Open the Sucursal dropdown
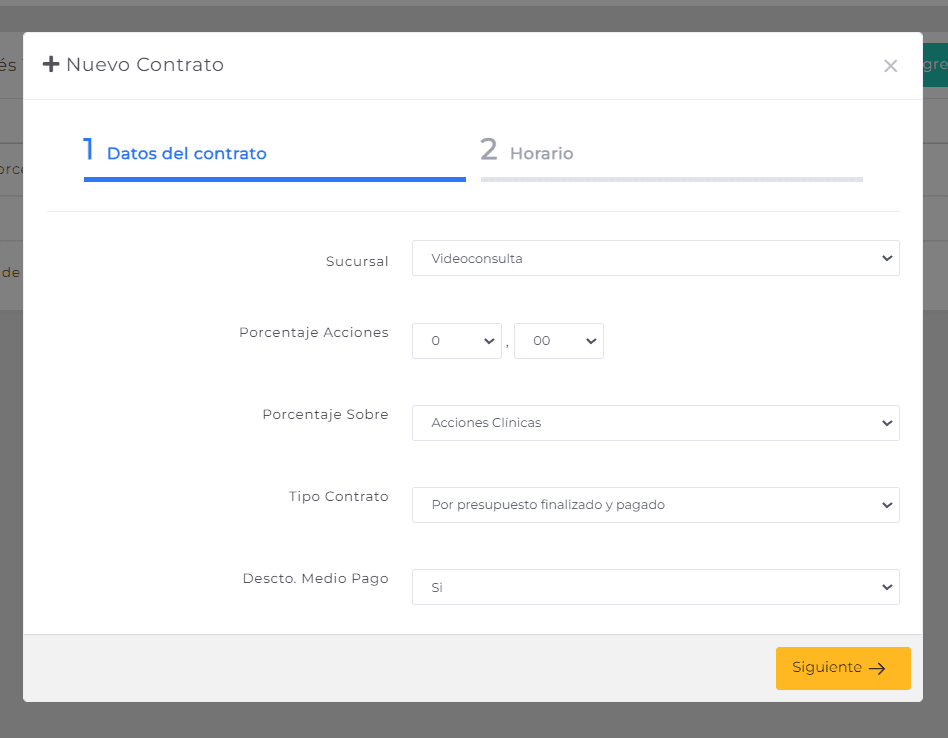This screenshot has height=738, width=948. pos(655,258)
